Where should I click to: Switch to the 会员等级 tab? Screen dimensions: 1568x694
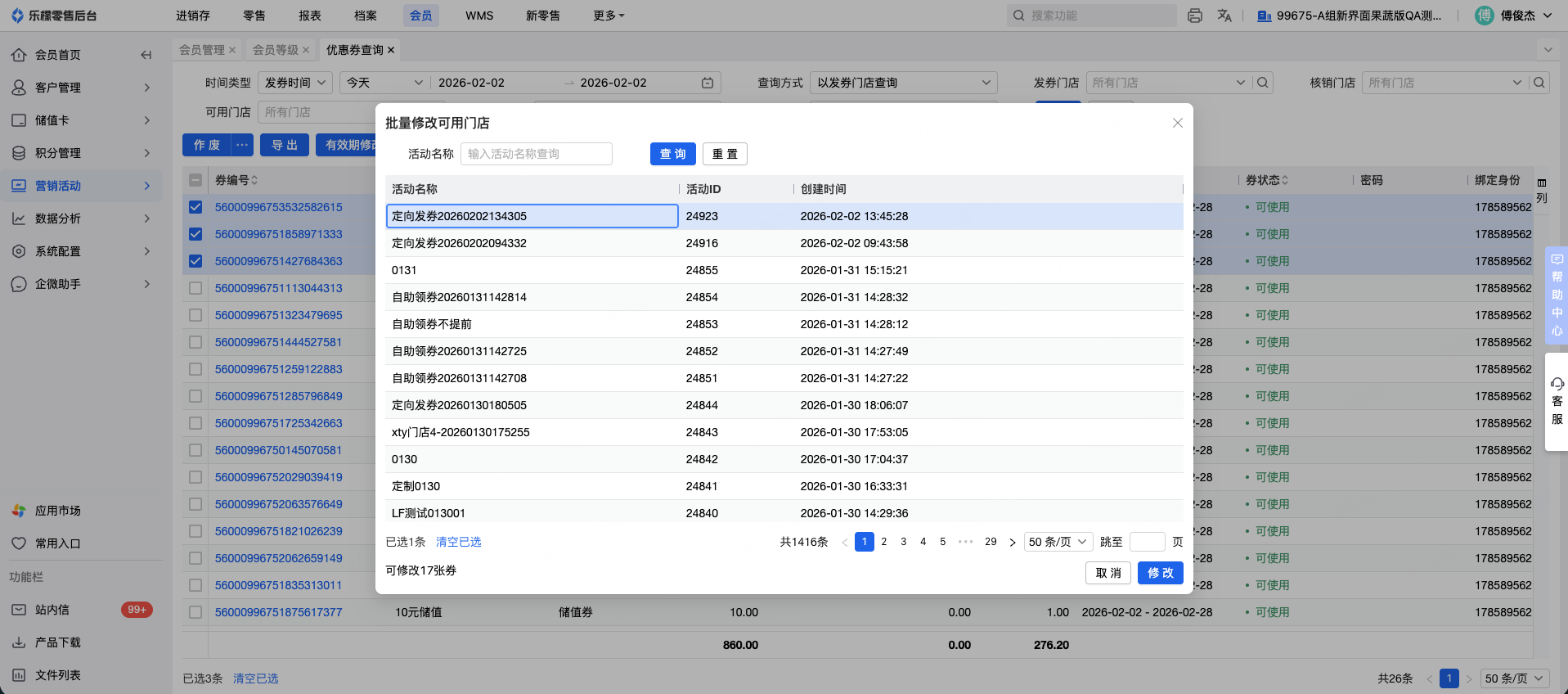[275, 50]
